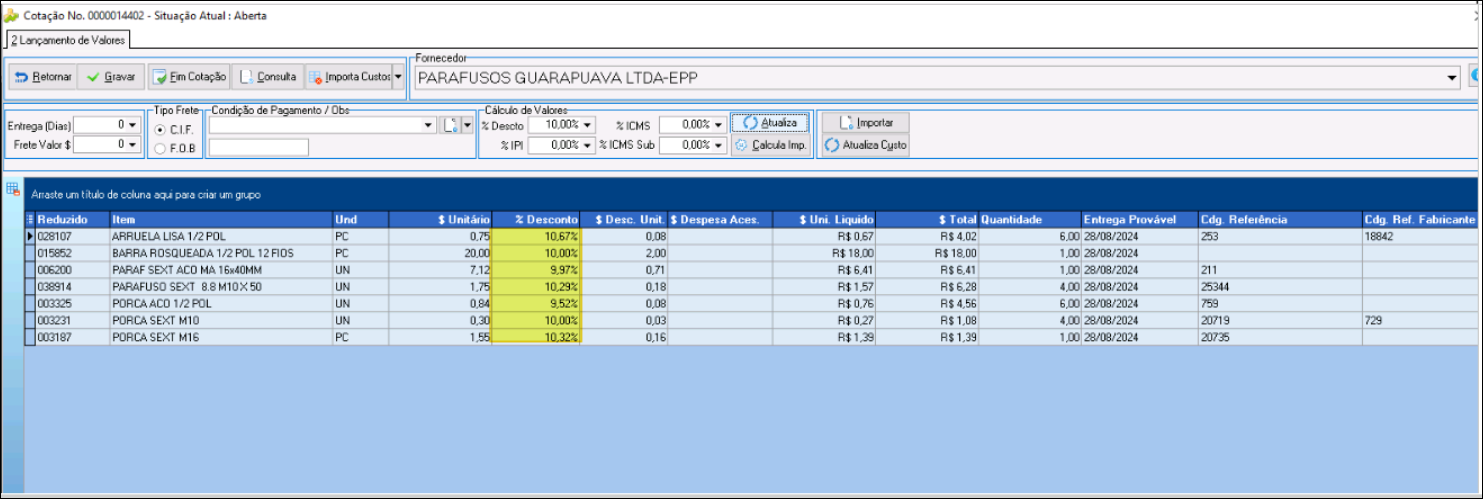This screenshot has height=499, width=1483.
Task: Click the observation field below payment condition
Action: point(259,147)
